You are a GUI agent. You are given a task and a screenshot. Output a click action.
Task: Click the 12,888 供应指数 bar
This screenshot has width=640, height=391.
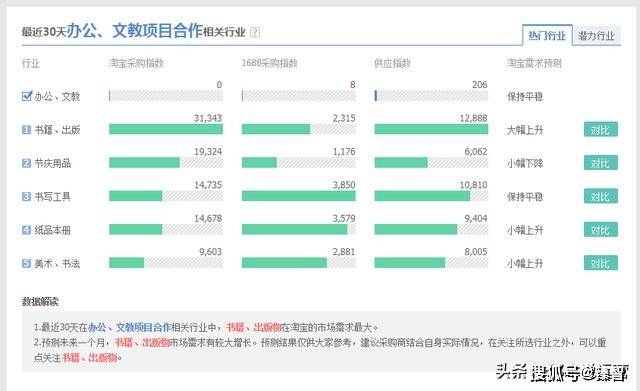431,129
